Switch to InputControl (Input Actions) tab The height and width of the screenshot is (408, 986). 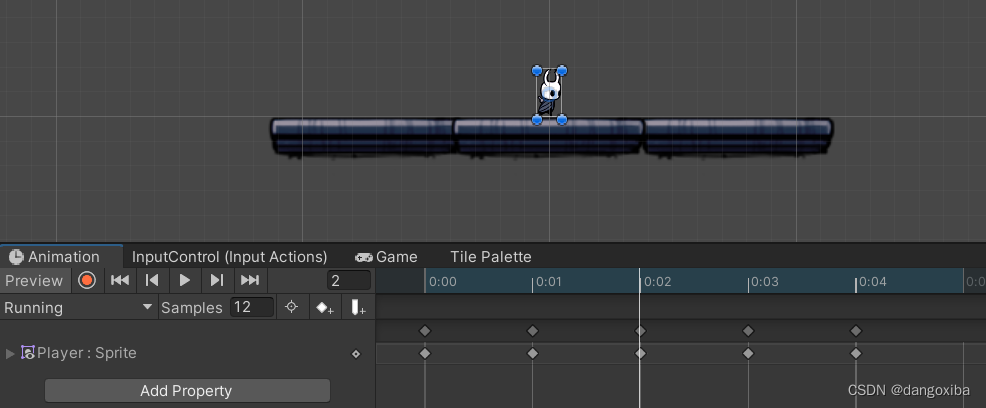[x=230, y=256]
